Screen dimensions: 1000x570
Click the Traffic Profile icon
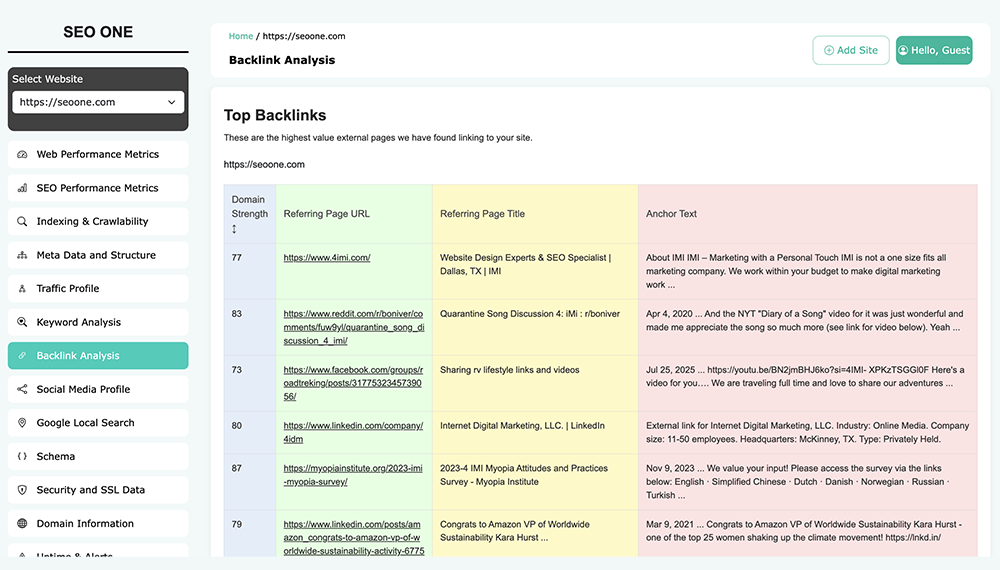pyautogui.click(x=23, y=289)
